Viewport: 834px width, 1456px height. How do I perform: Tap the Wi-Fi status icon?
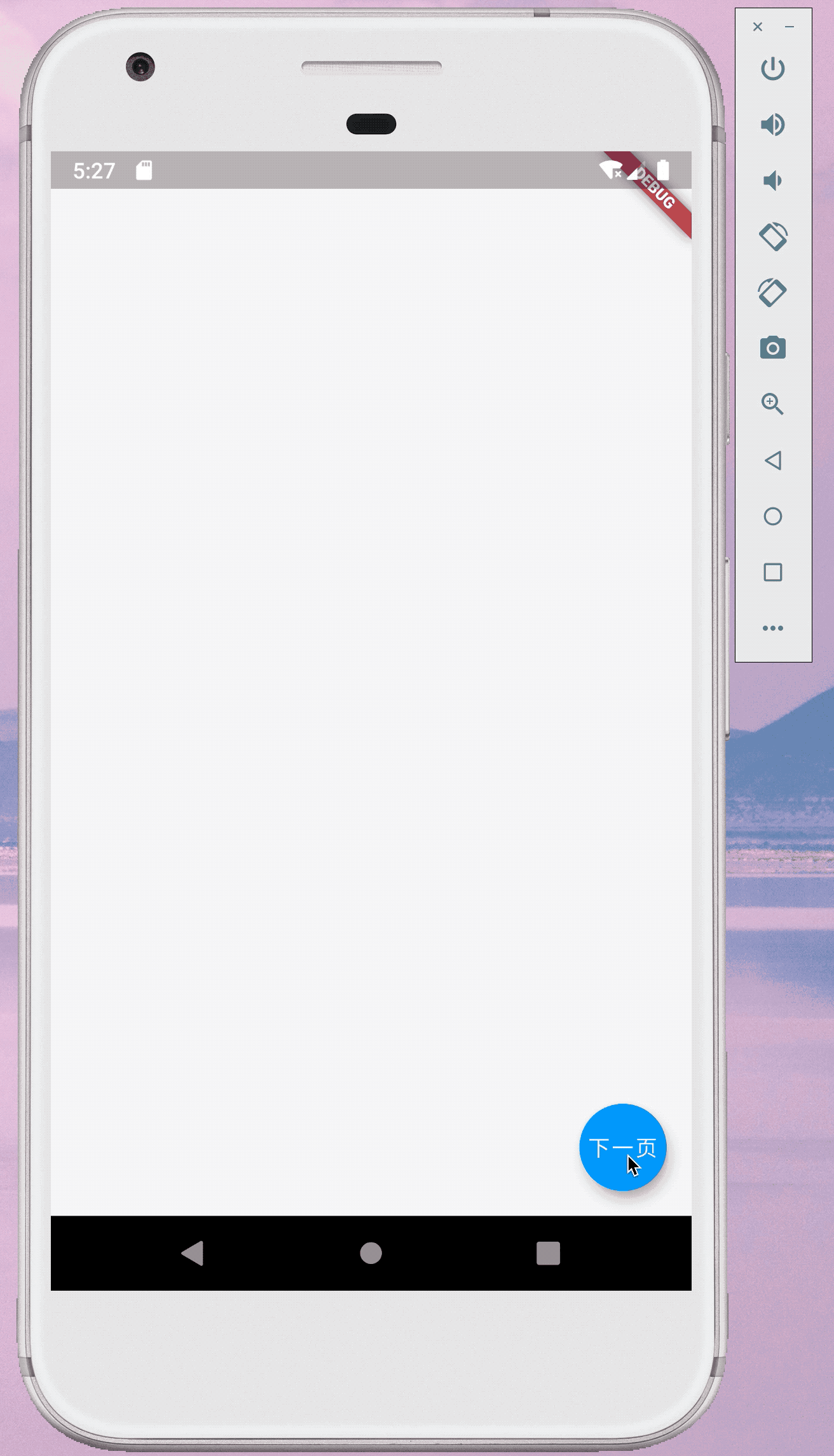(x=611, y=170)
